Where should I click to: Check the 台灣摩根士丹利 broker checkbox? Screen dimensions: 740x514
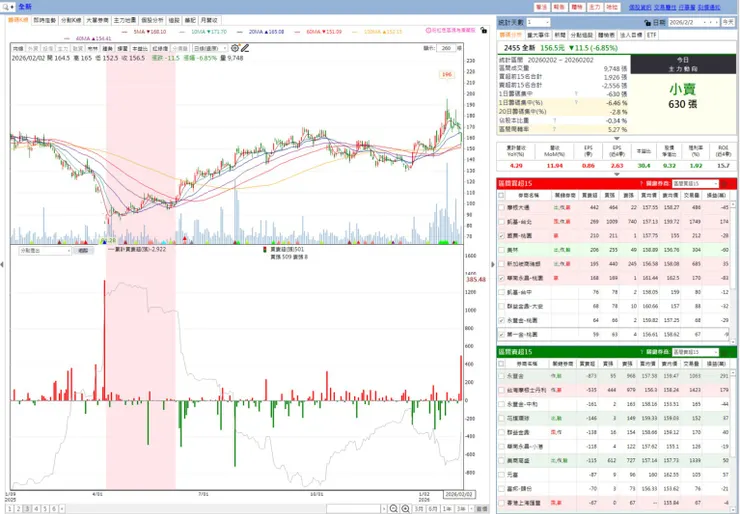point(501,390)
